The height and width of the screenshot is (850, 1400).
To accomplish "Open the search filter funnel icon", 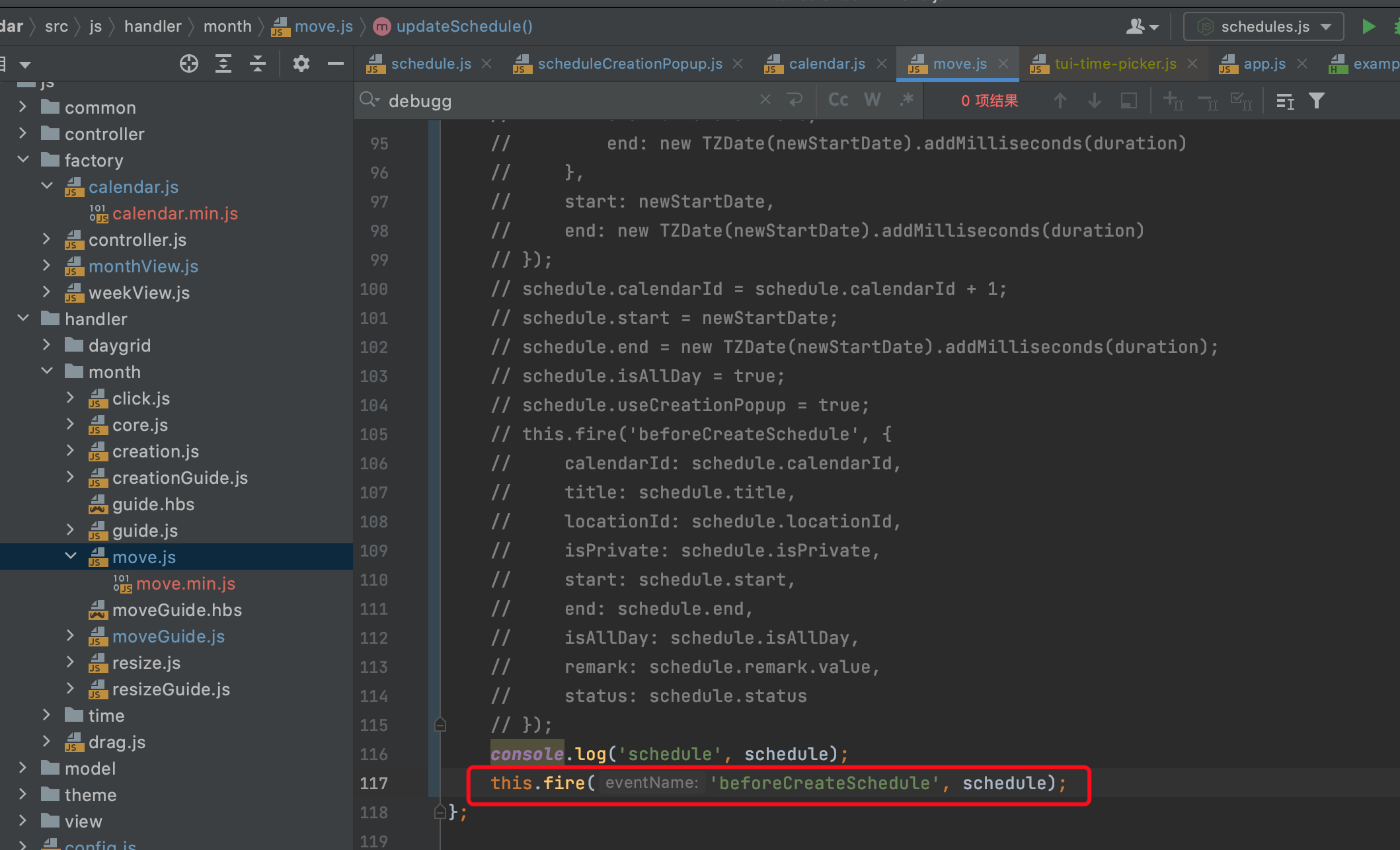I will tap(1317, 100).
